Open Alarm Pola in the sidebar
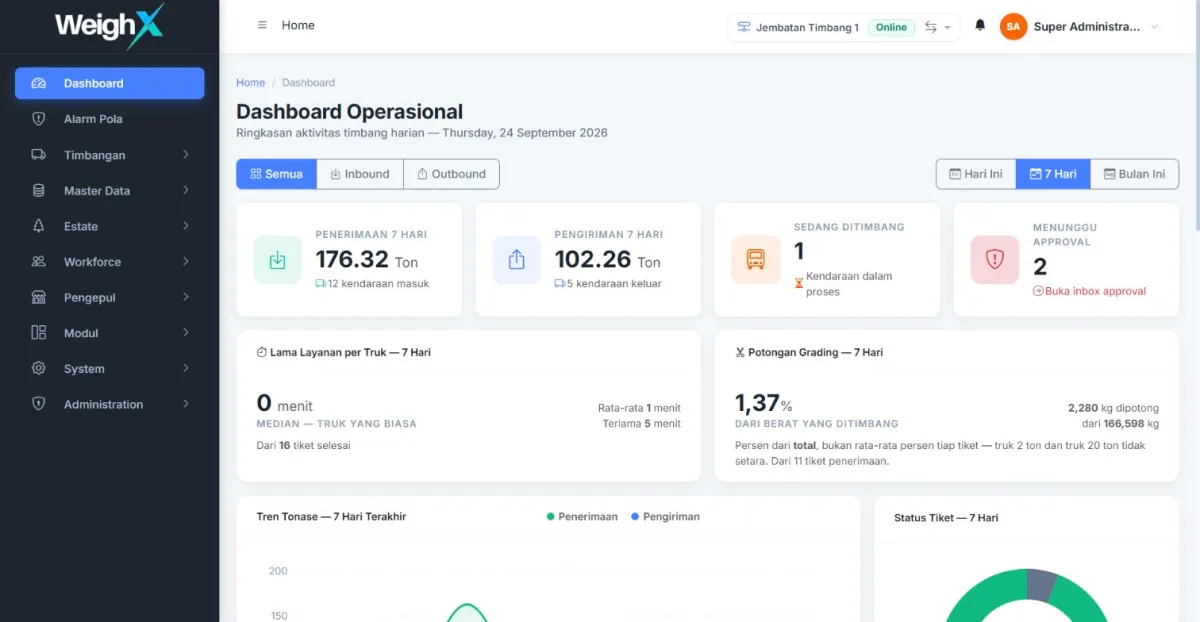The height and width of the screenshot is (622, 1200). click(x=110, y=119)
